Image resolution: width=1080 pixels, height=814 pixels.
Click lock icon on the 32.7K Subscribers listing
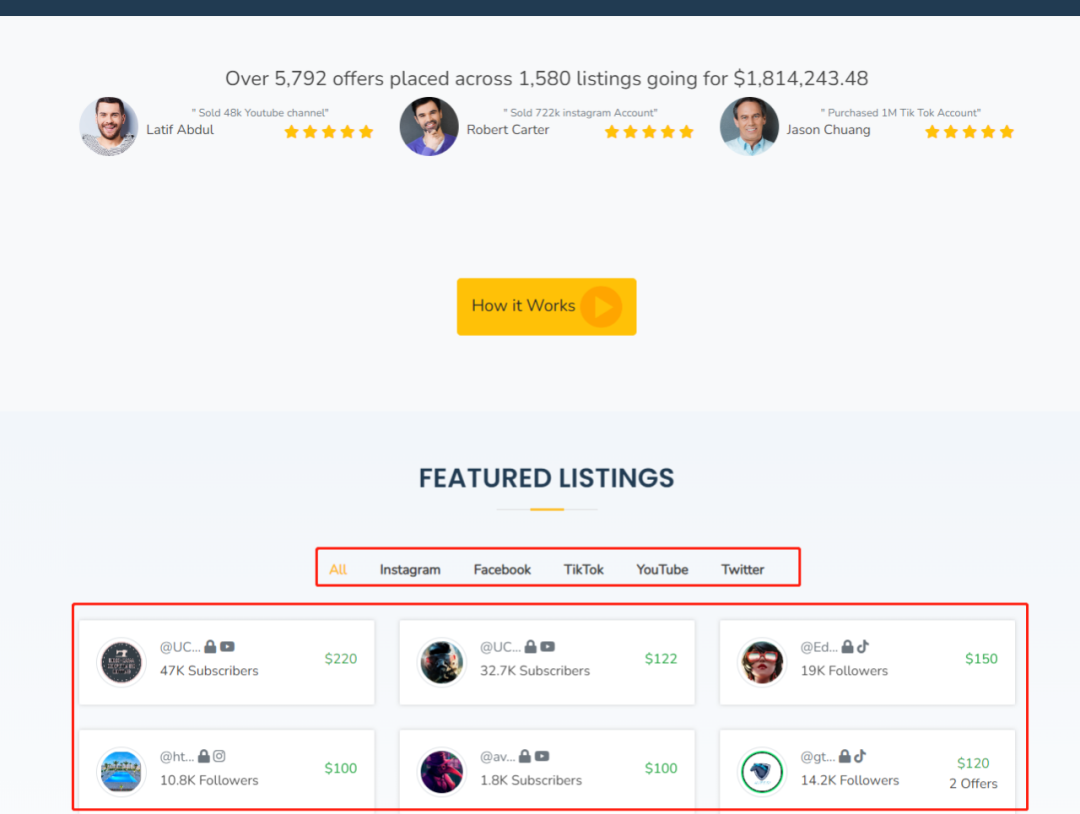coord(530,647)
